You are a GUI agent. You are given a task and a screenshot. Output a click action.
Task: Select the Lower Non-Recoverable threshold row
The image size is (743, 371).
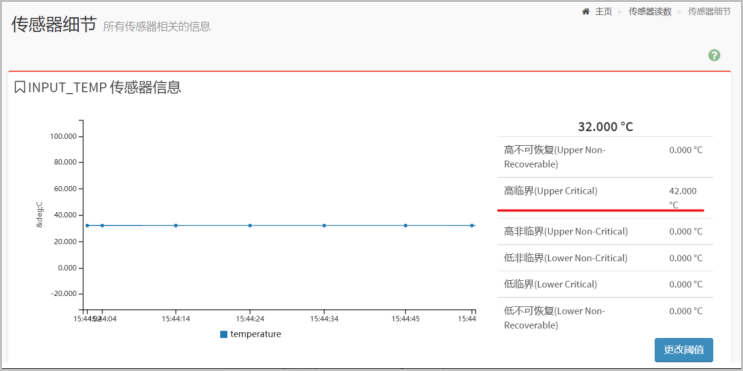[606, 318]
